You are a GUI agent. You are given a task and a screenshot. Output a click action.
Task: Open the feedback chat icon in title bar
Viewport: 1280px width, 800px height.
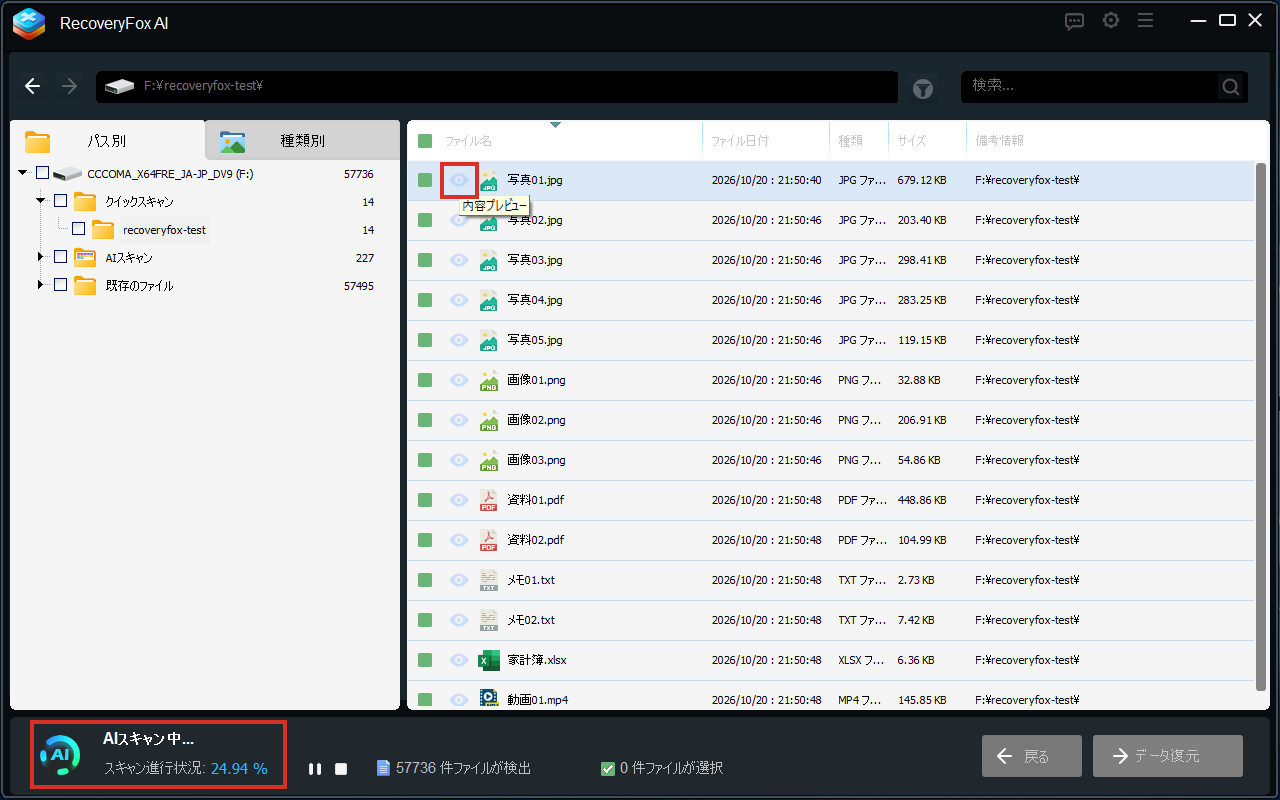1075,21
